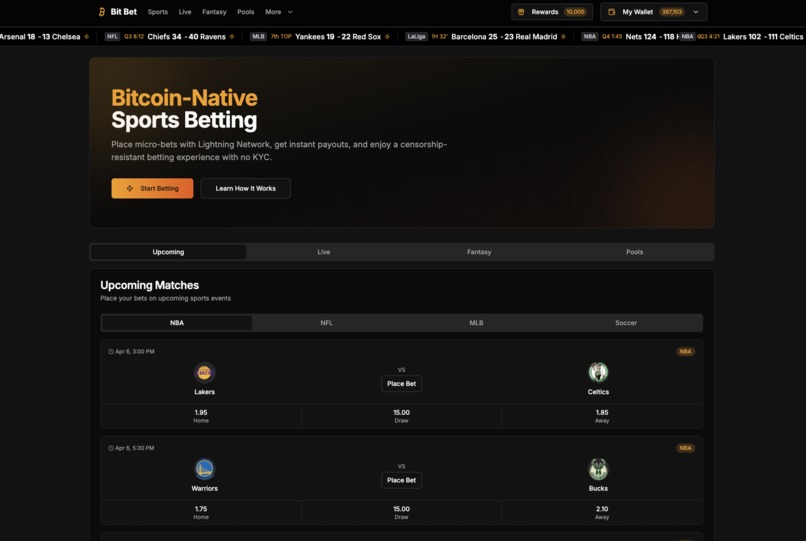Click the Upcoming Matches heading

[150, 285]
